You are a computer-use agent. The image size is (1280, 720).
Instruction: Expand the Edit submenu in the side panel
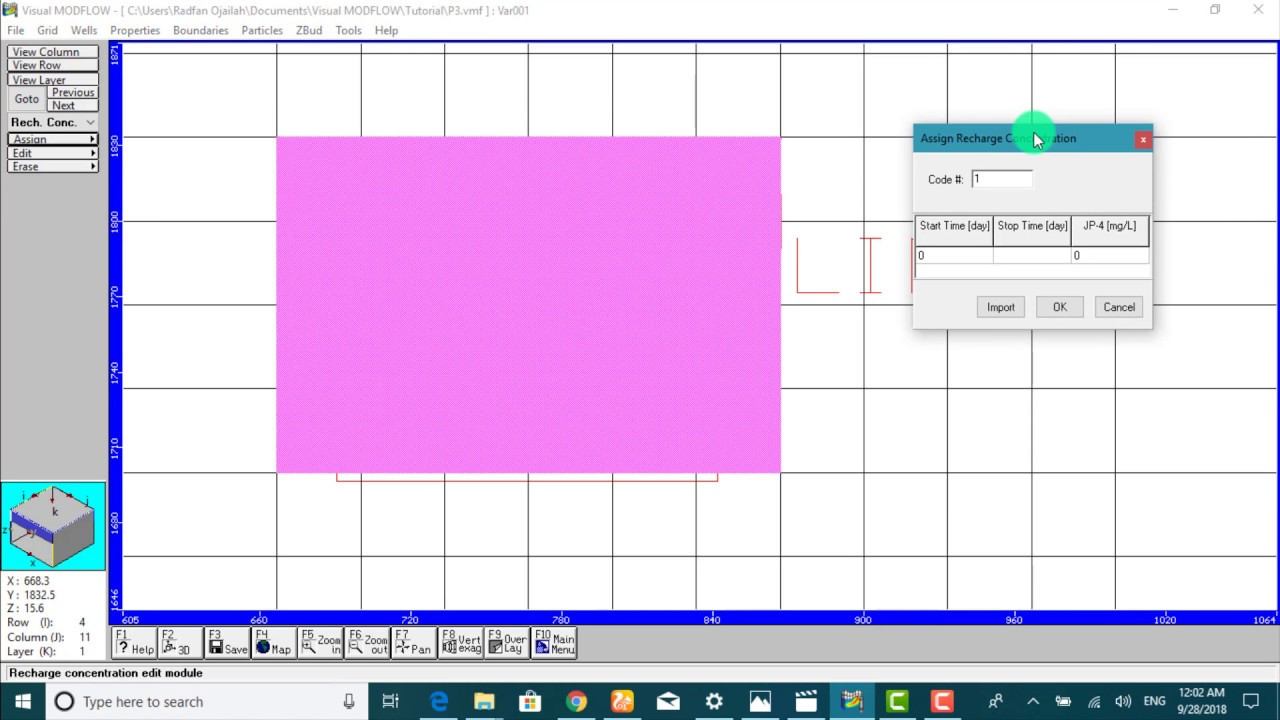53,153
